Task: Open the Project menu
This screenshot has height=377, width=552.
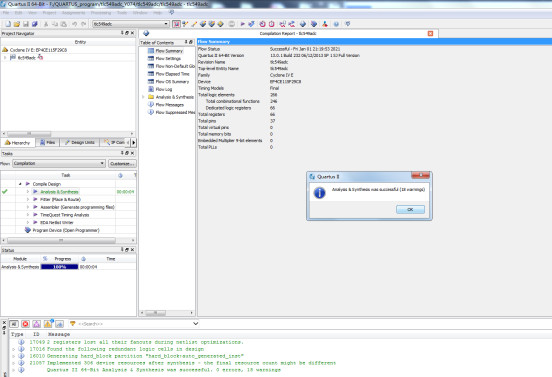Action: tap(49, 13)
